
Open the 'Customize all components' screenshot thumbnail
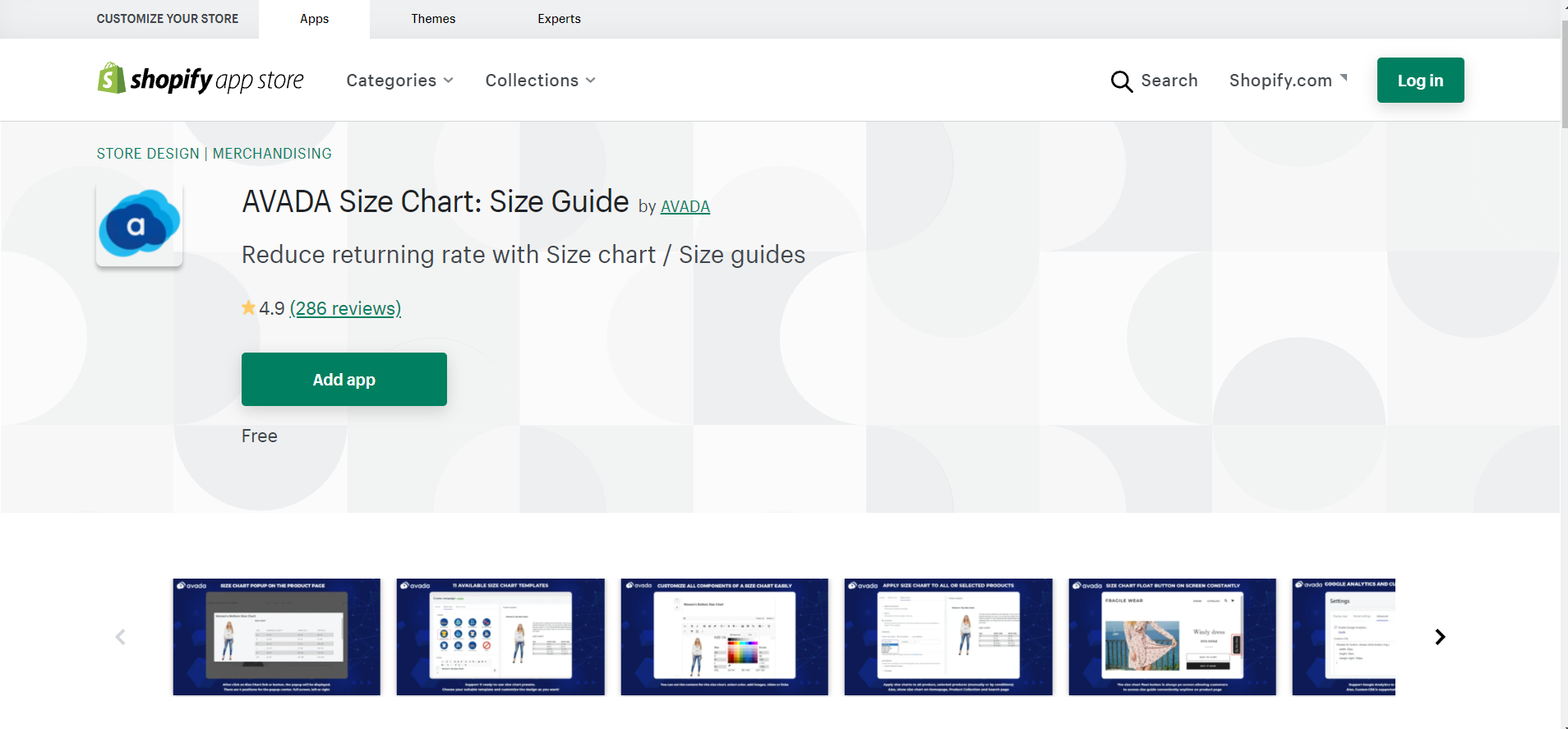(x=725, y=637)
